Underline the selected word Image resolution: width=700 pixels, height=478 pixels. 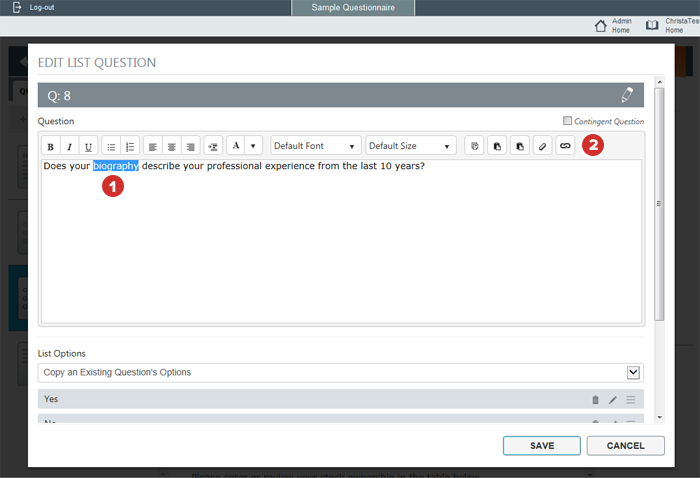89,146
